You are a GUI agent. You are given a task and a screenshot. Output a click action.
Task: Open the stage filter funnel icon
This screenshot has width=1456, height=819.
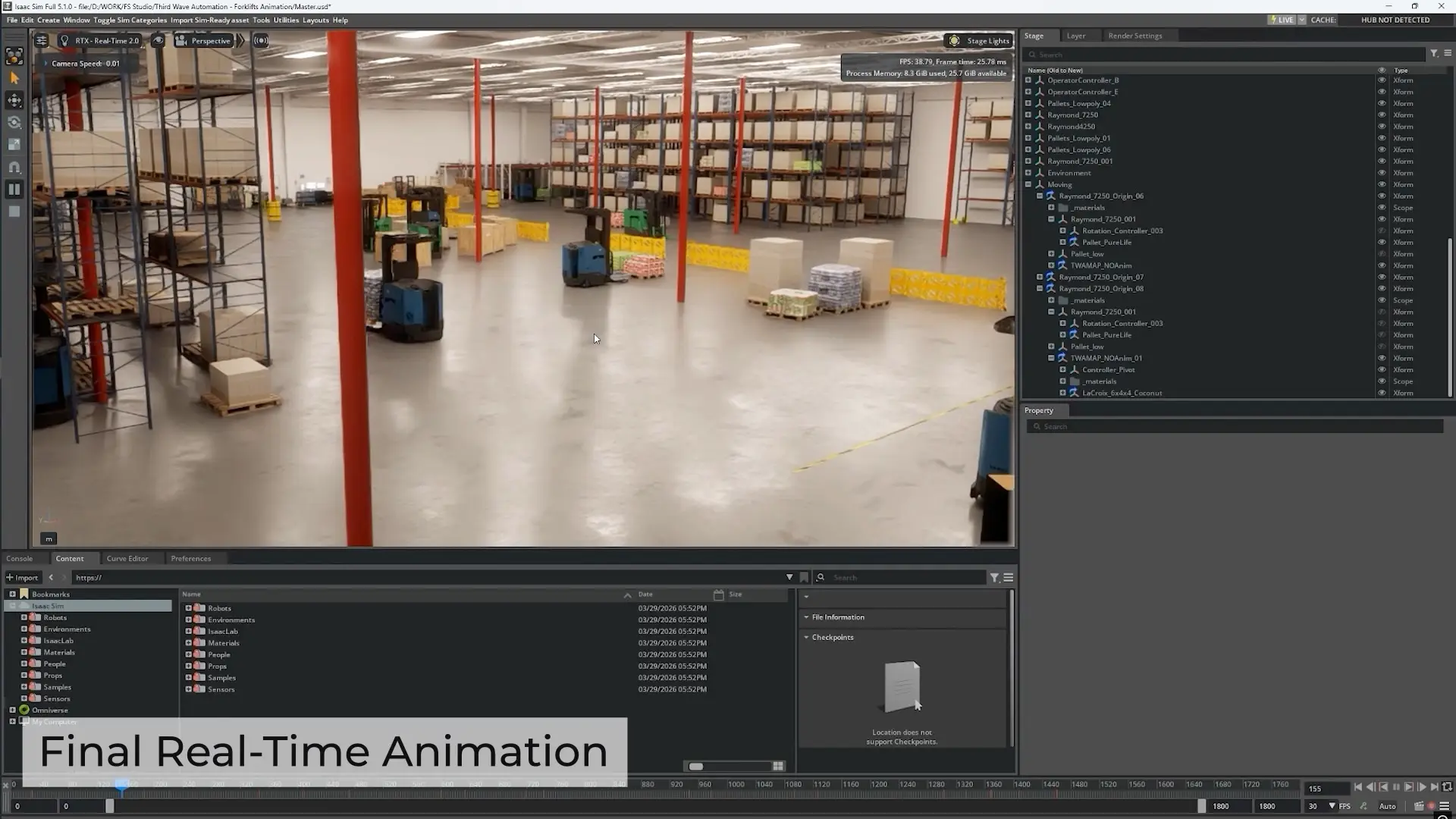click(1434, 54)
